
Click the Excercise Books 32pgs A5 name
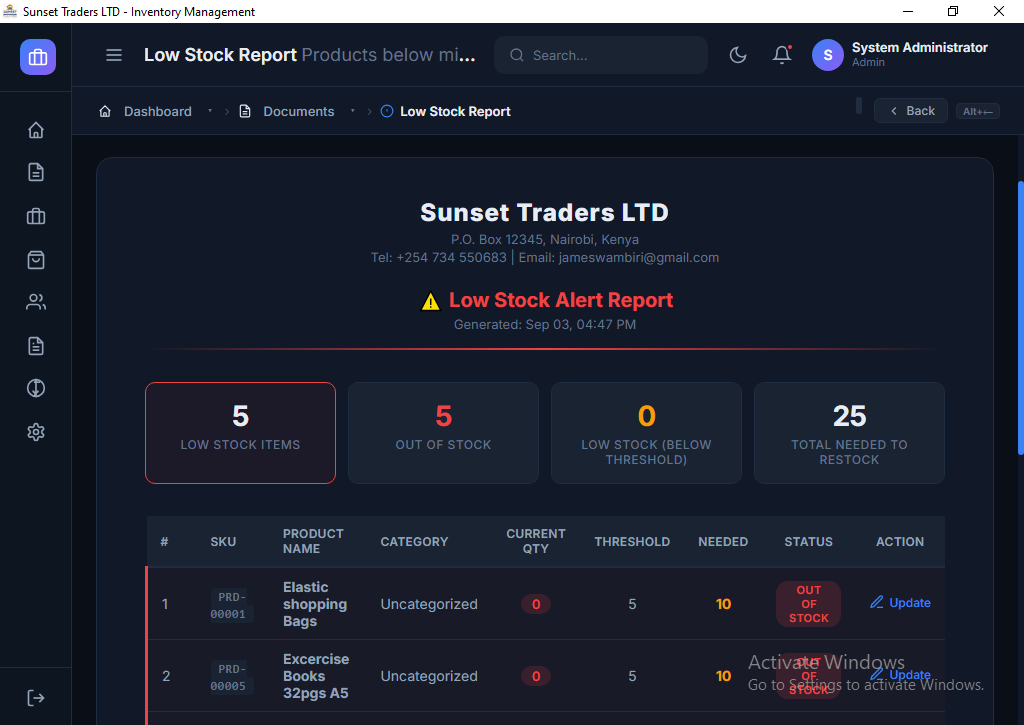(316, 676)
